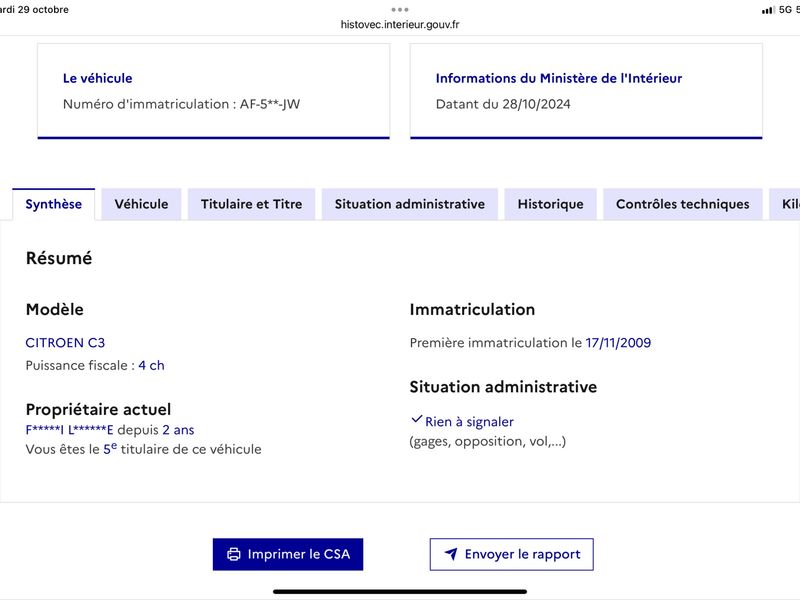Click Informations du Ministère de l'Intérieur heading
The width and height of the screenshot is (800, 600).
click(x=559, y=78)
